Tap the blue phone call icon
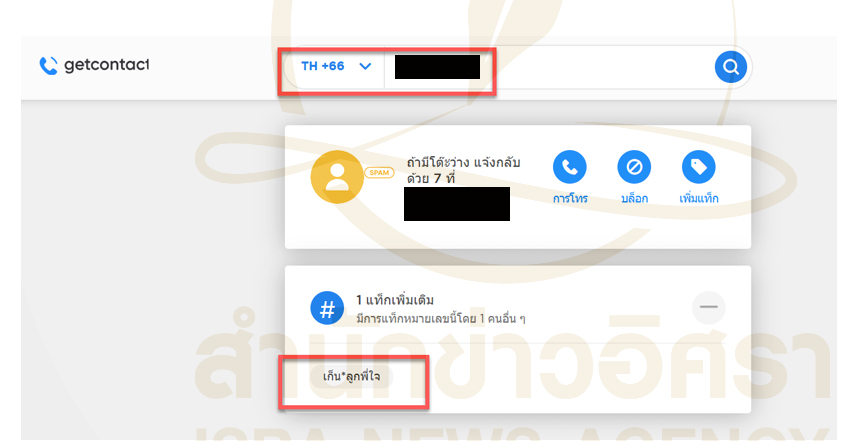The width and height of the screenshot is (848, 441). [569, 167]
